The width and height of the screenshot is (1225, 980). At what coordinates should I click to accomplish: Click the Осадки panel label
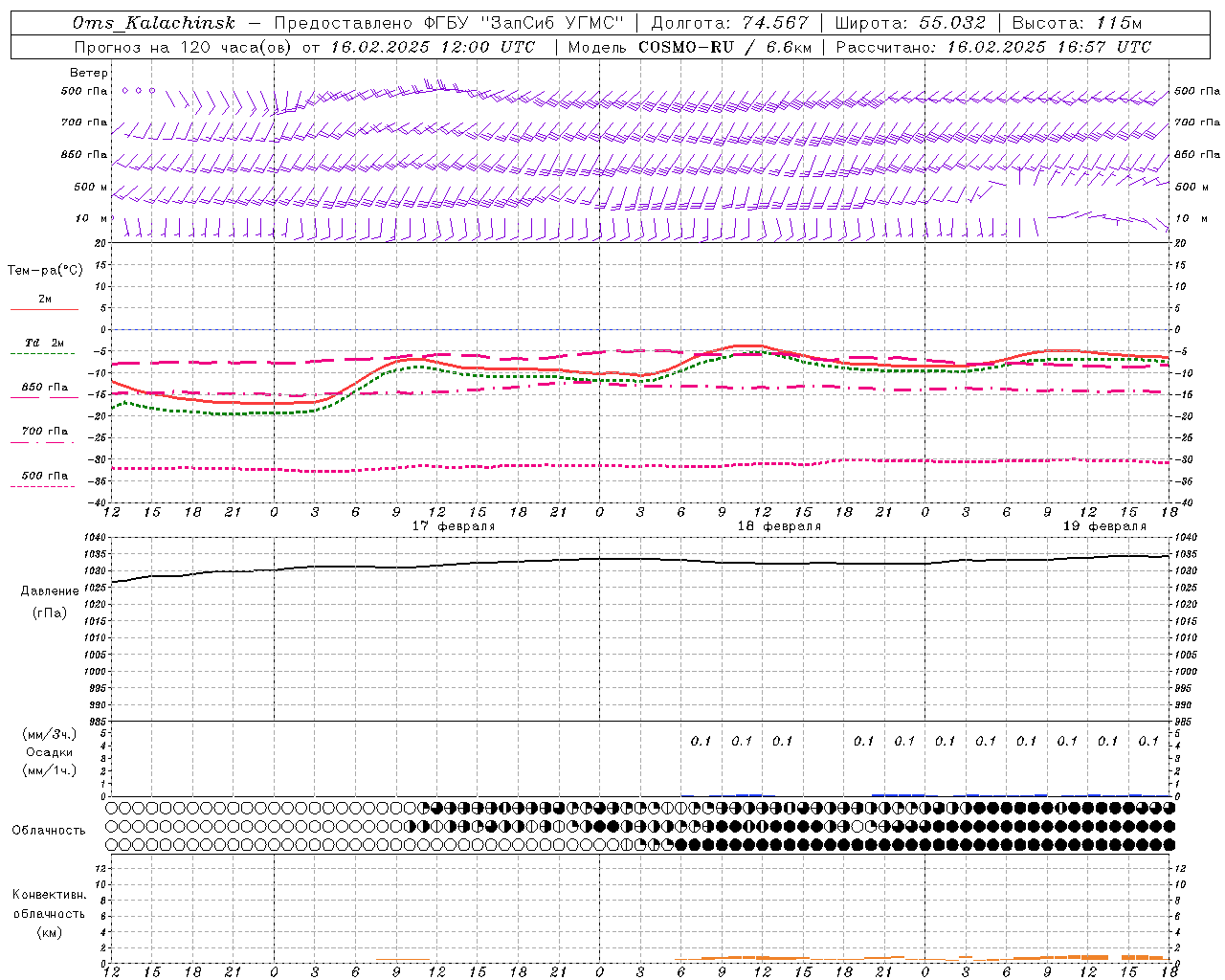(50, 752)
